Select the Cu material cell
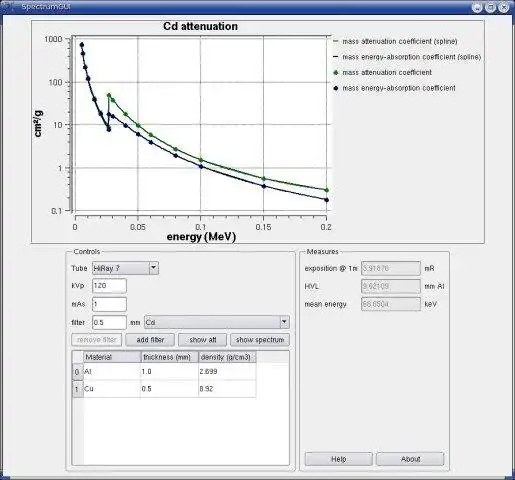The image size is (515, 480). [112, 389]
